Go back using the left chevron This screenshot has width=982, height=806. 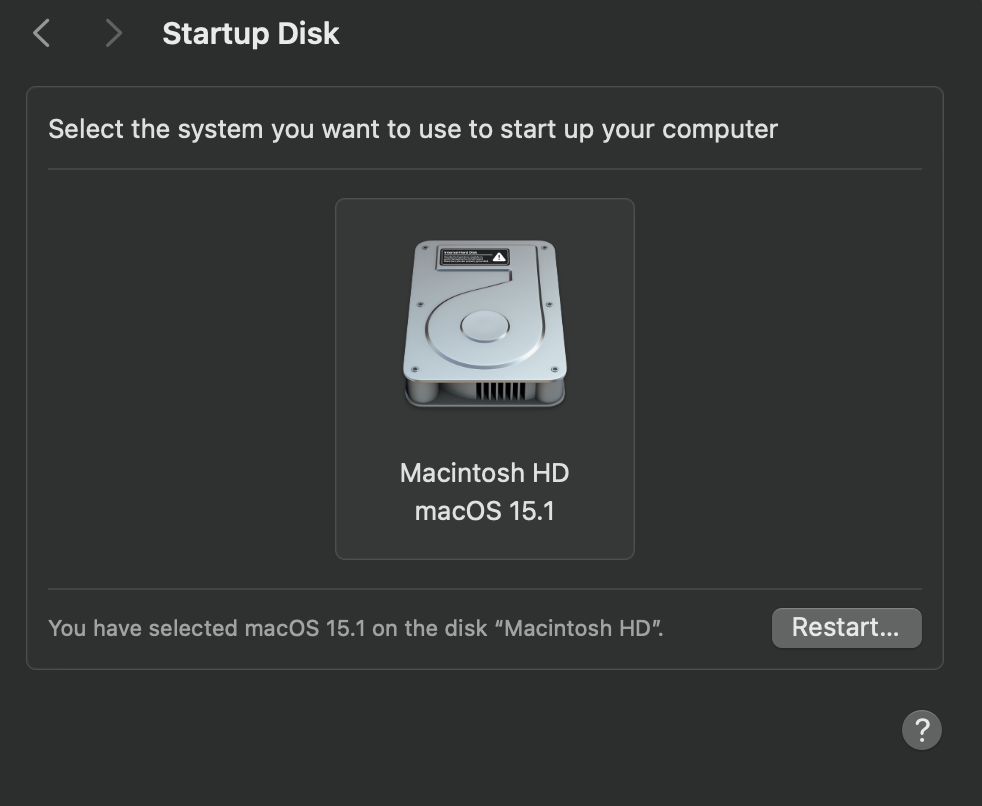click(x=41, y=33)
